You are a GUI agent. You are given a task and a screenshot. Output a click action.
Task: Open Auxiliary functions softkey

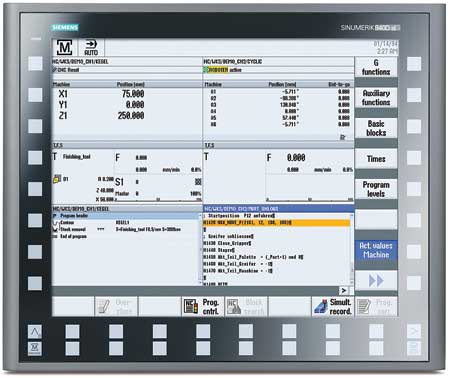point(376,98)
